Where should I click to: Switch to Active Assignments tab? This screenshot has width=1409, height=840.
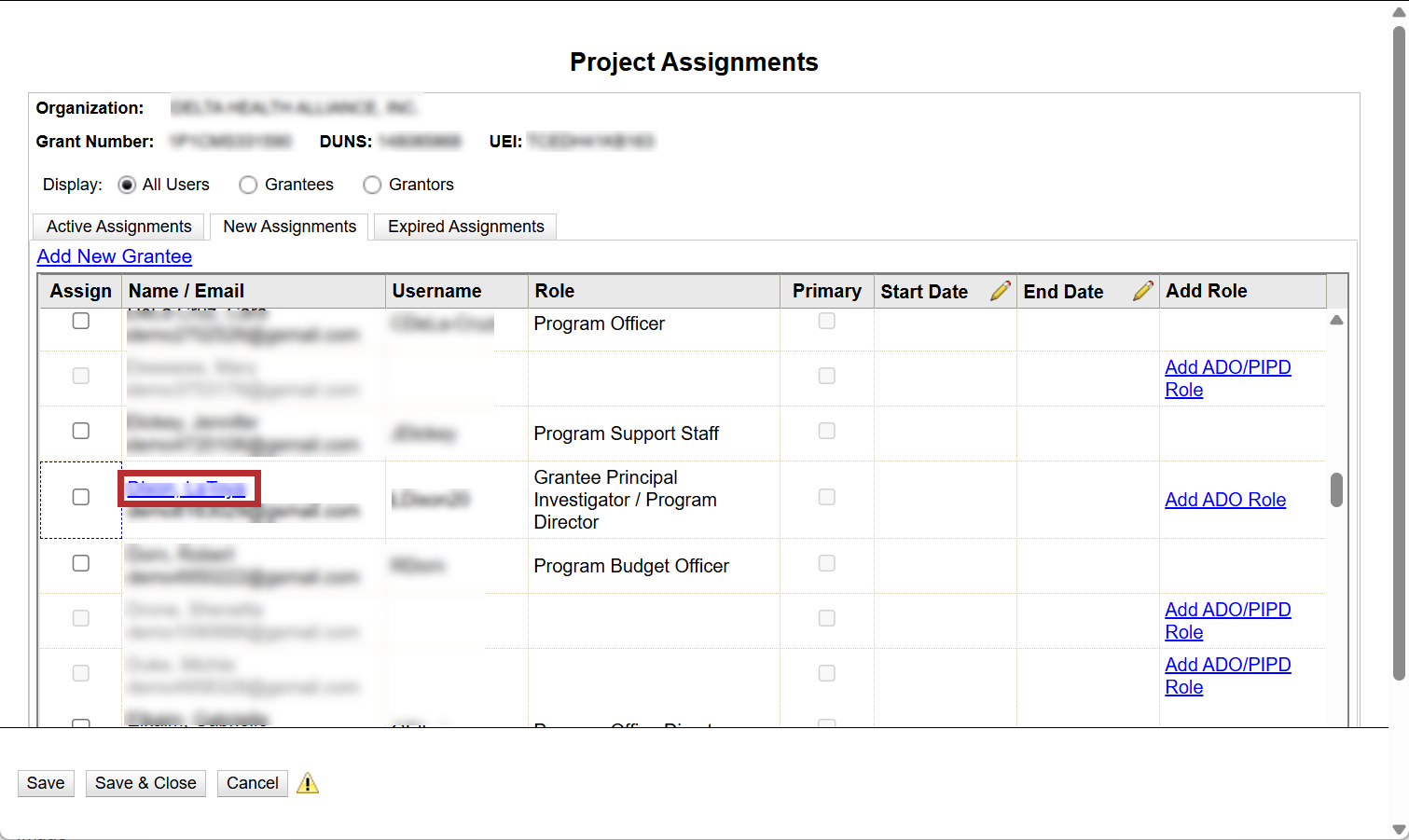pos(118,227)
